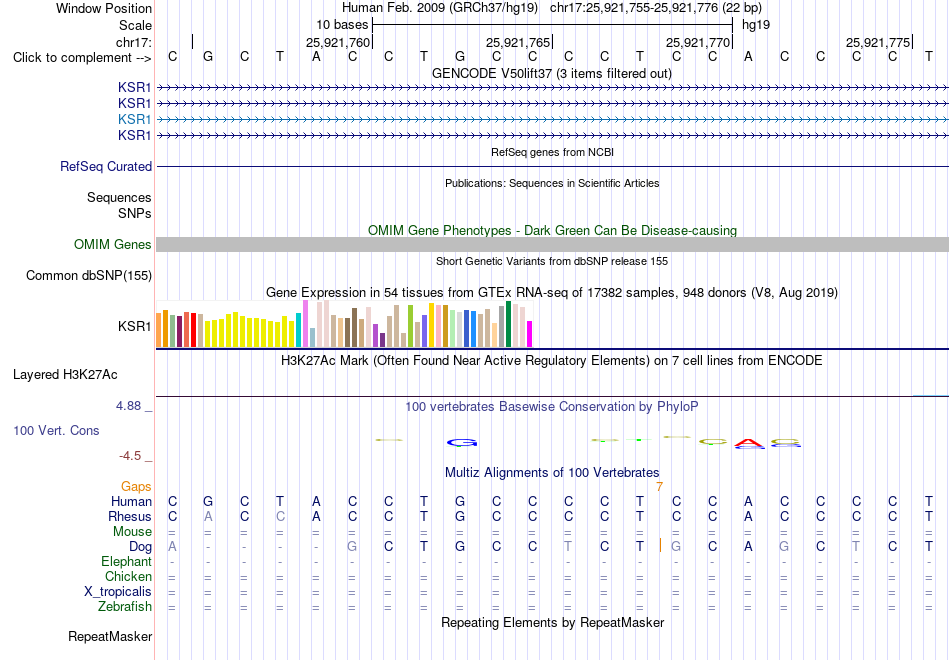This screenshot has width=950, height=660.
Task: Click the '4.88' PhyloP upper scale value
Action: coord(128,406)
